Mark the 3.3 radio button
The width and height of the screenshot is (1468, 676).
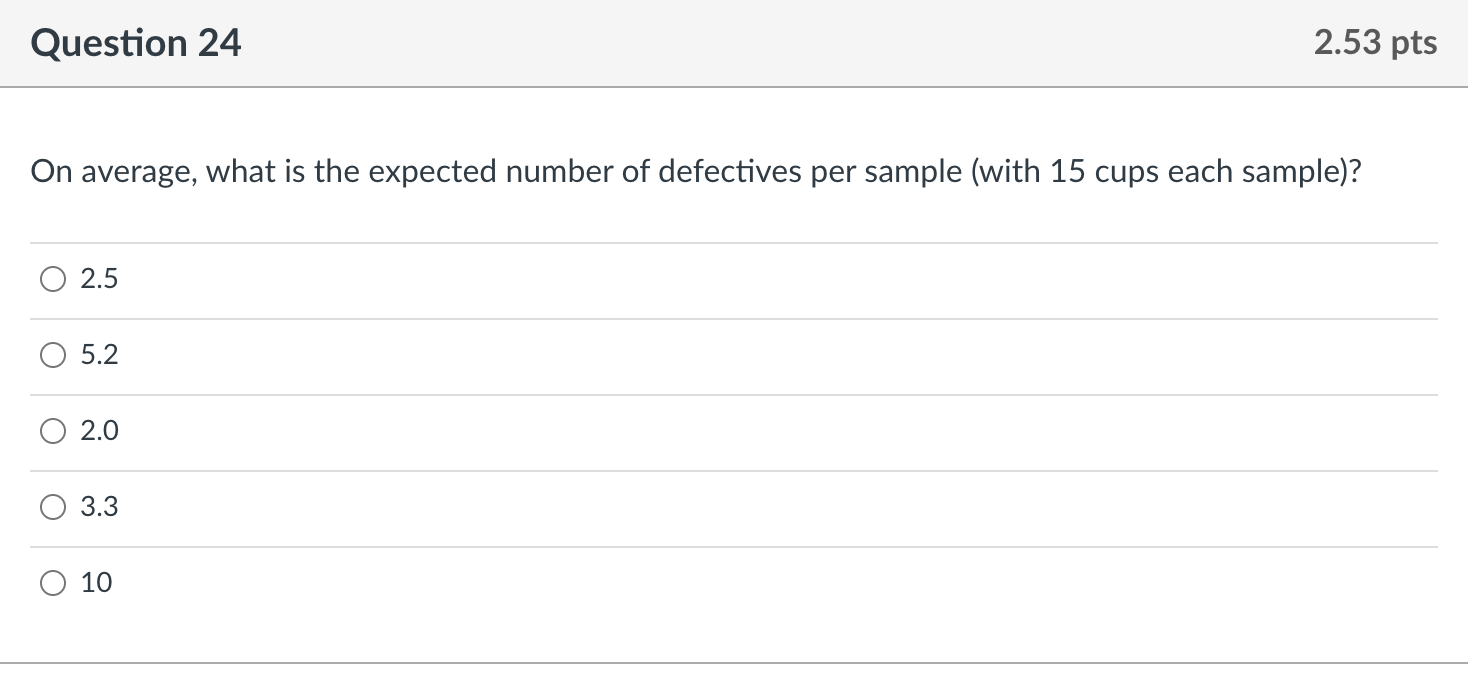click(52, 508)
